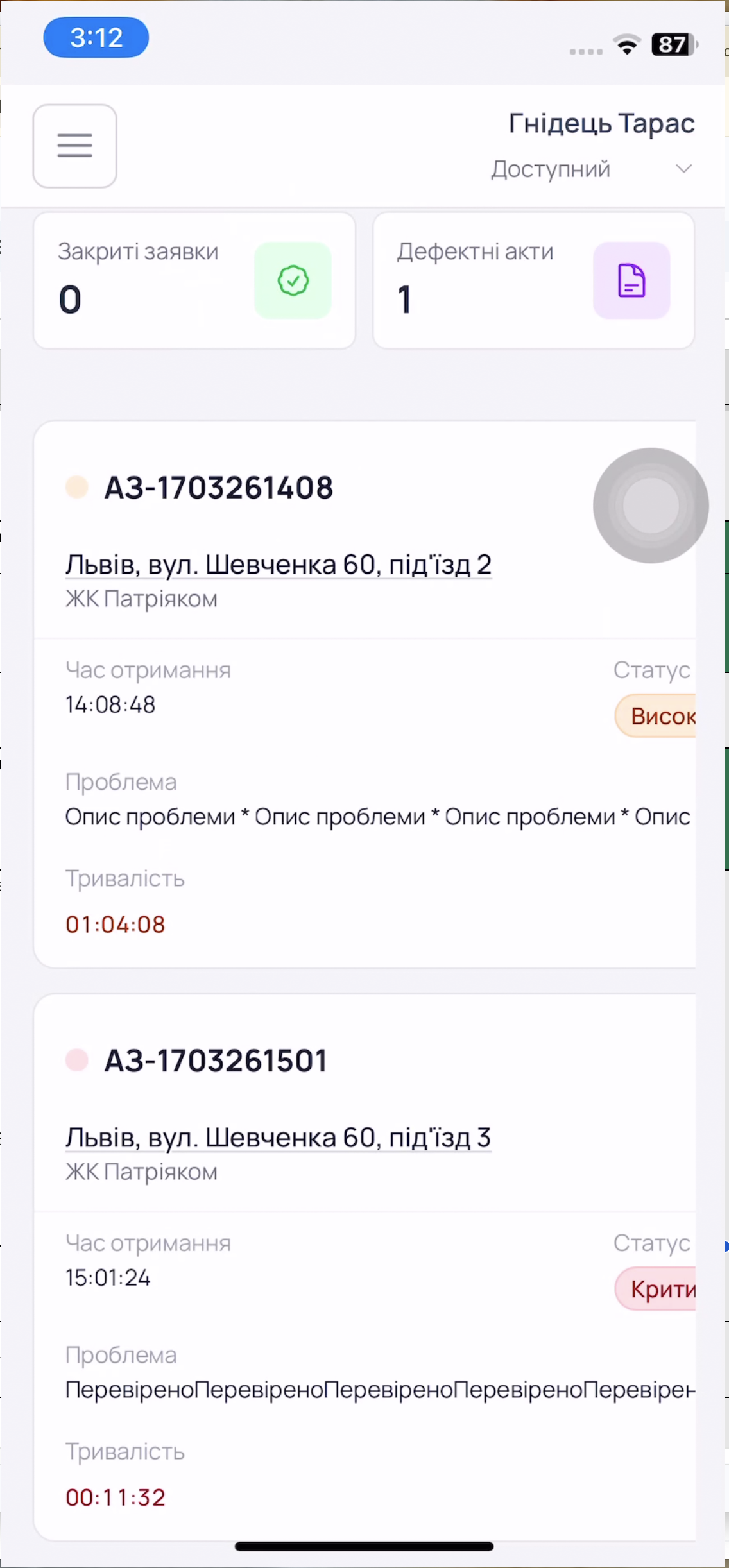The image size is (729, 1568).
Task: Tap the user name Гнідець Тарас
Action: click(x=602, y=123)
